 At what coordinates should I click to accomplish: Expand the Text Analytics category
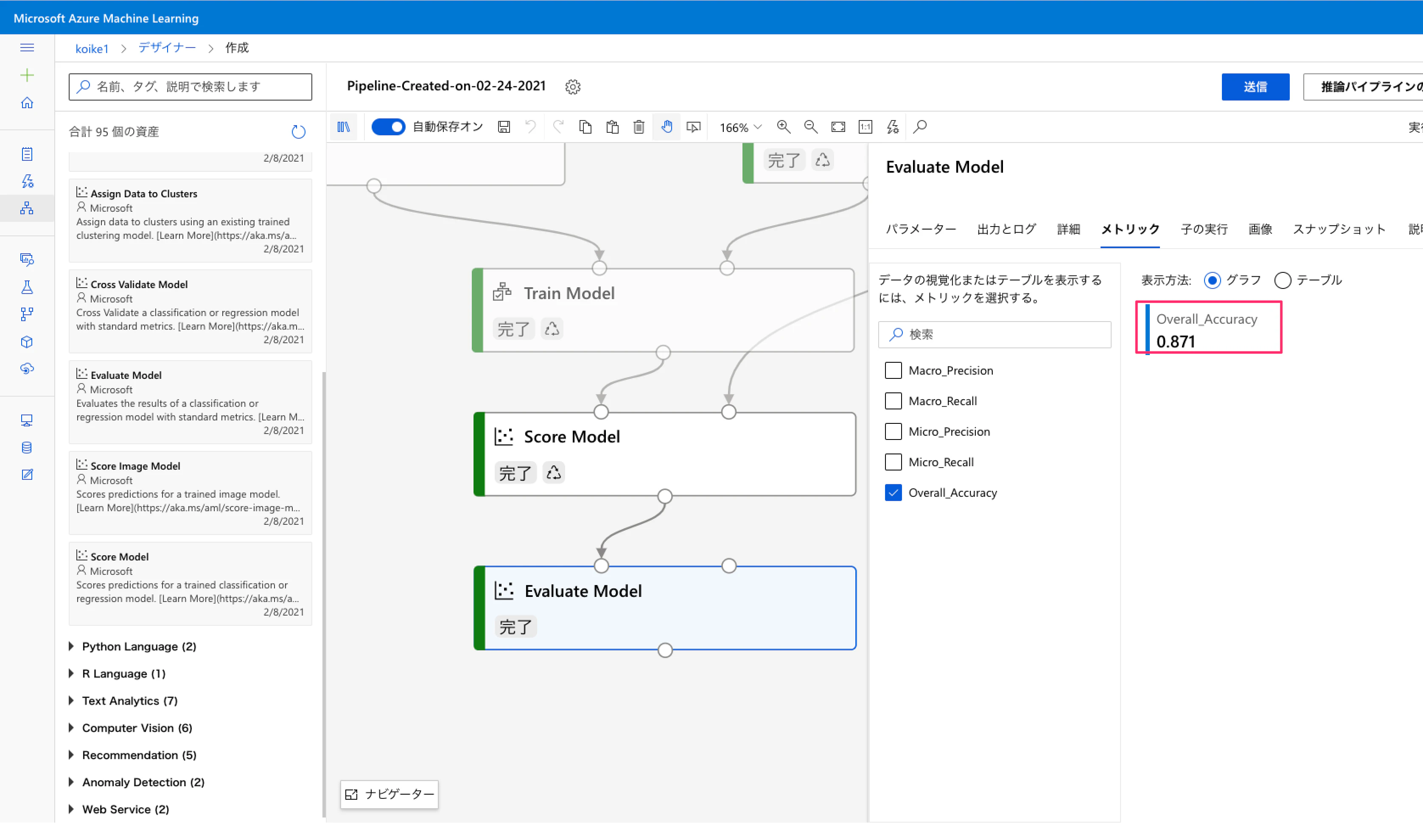71,701
